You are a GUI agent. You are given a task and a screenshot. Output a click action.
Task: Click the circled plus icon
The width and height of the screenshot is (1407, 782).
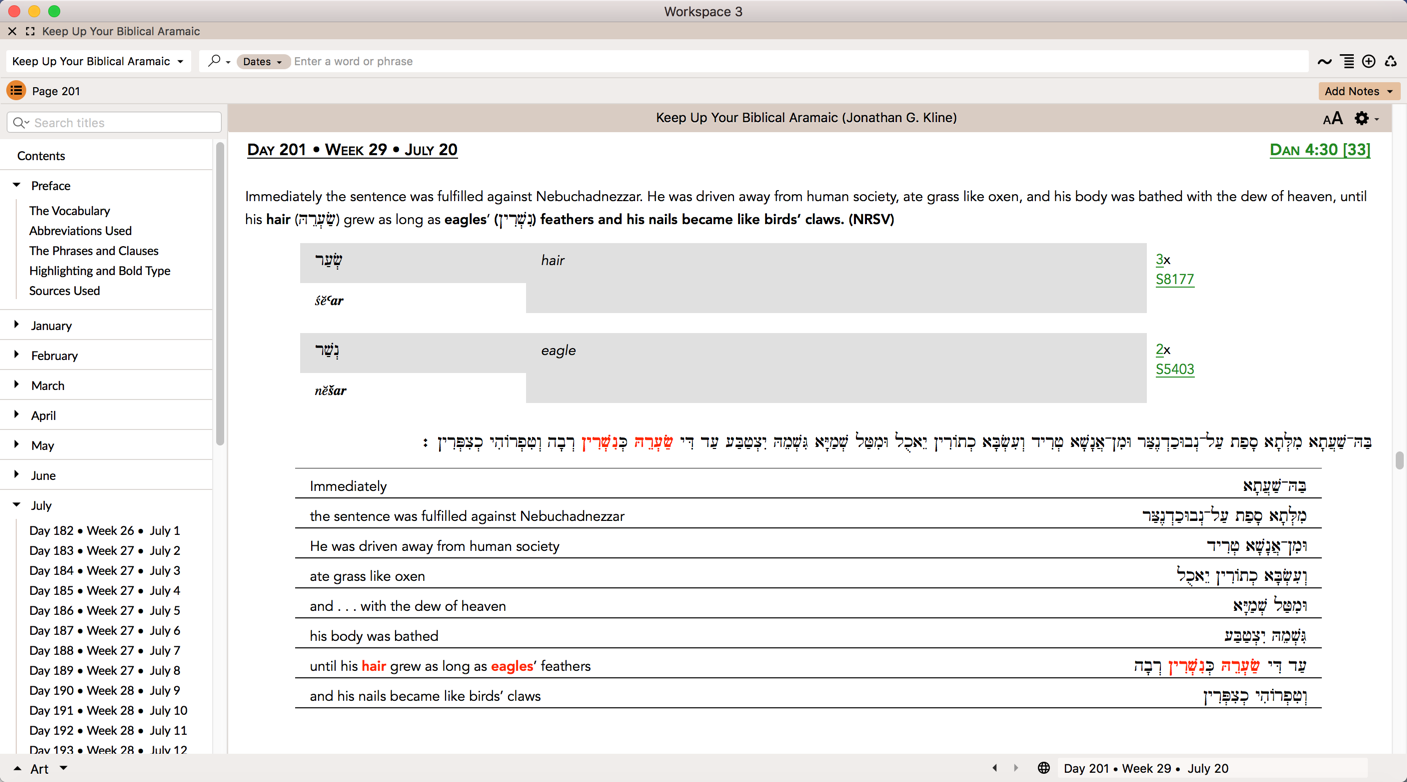1369,62
